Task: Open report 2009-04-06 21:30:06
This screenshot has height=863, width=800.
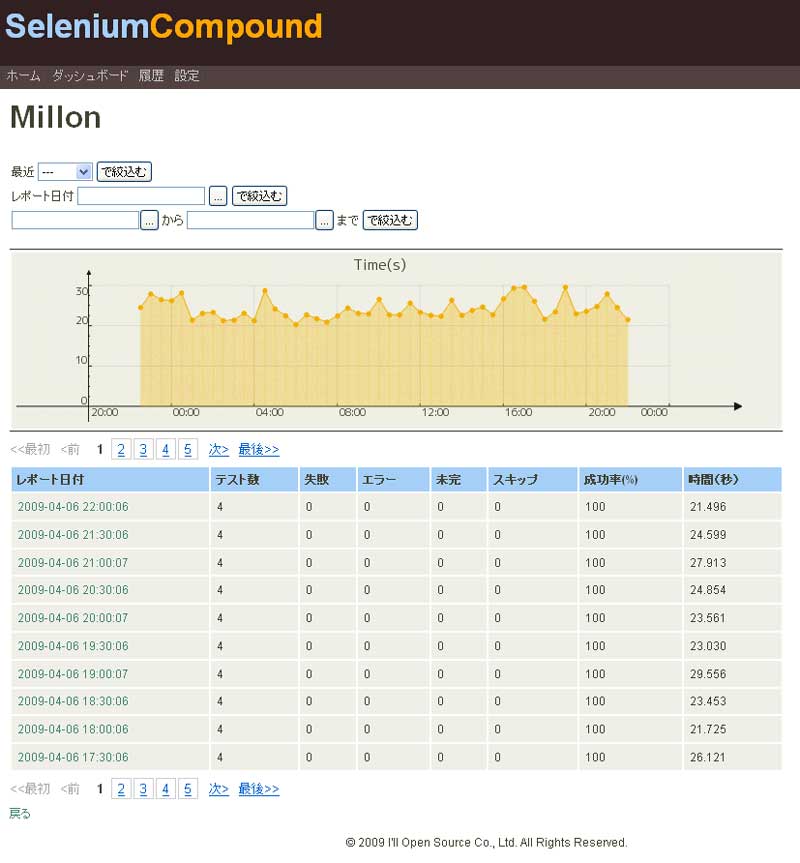Action: coord(73,535)
